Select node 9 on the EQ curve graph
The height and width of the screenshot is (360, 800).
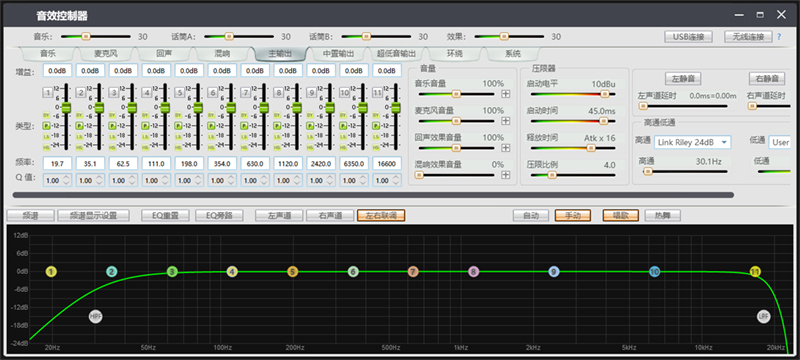[x=554, y=272]
